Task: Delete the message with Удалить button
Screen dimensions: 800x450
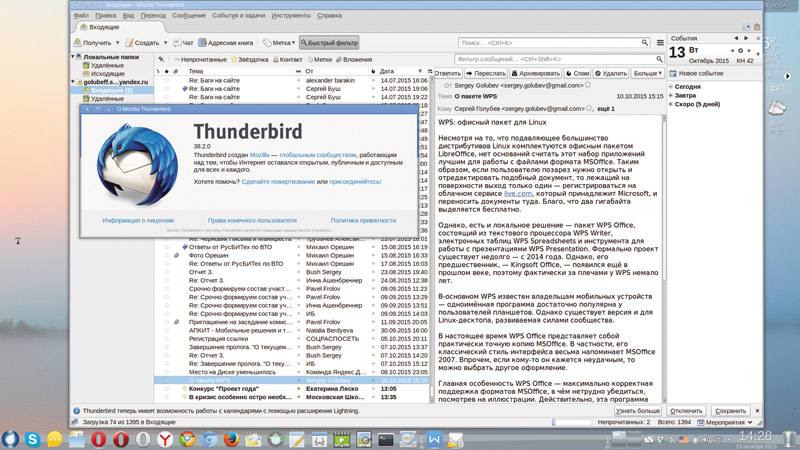Action: [610, 73]
